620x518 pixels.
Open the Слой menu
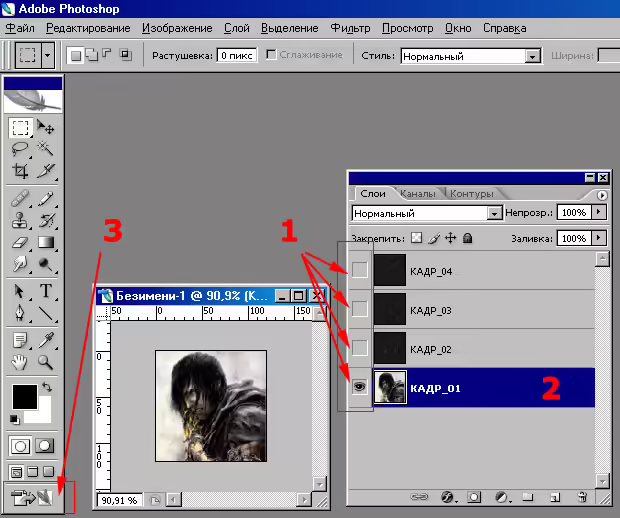(236, 28)
